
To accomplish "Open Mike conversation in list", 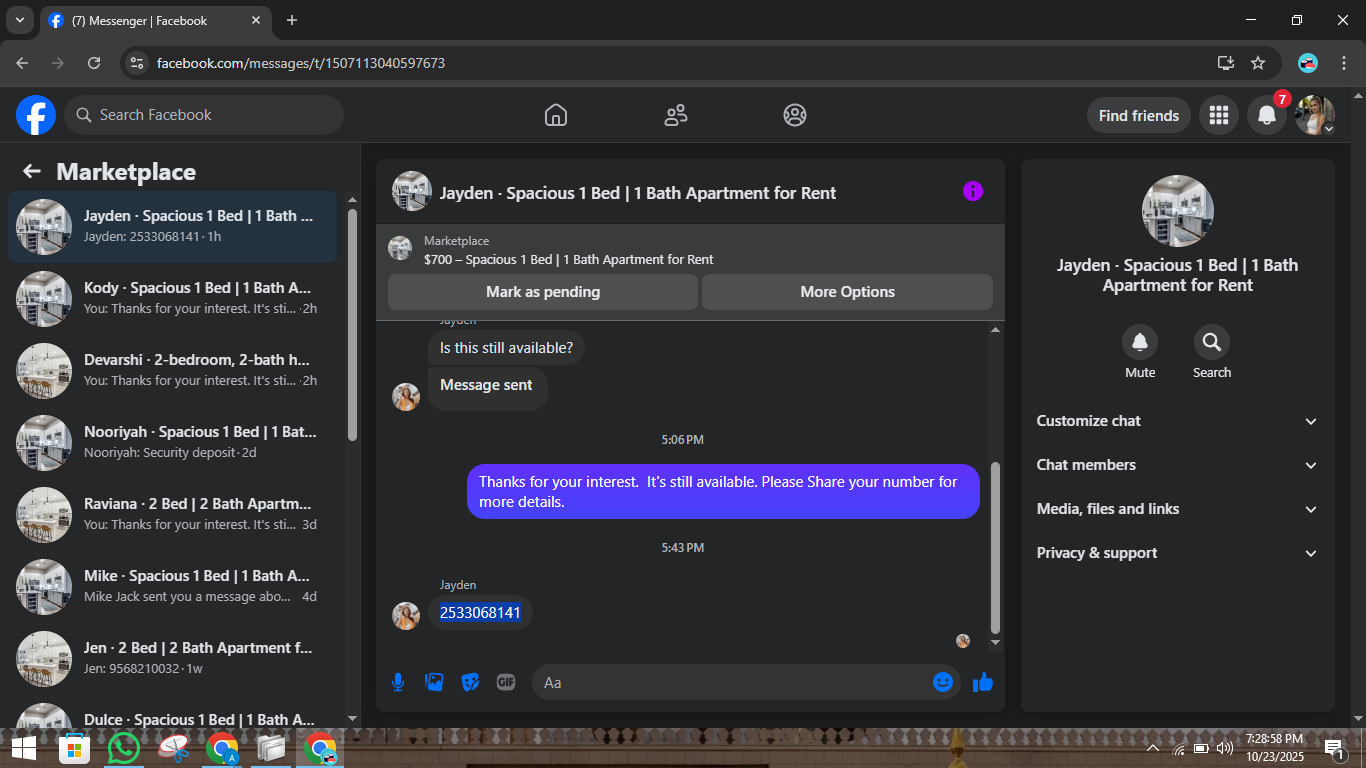I will click(173, 587).
